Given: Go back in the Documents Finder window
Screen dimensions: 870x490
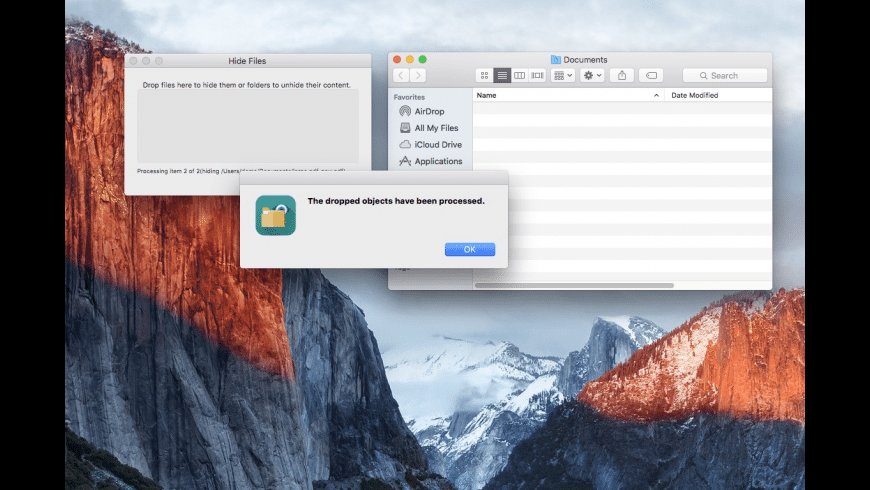Looking at the screenshot, I should (x=401, y=75).
